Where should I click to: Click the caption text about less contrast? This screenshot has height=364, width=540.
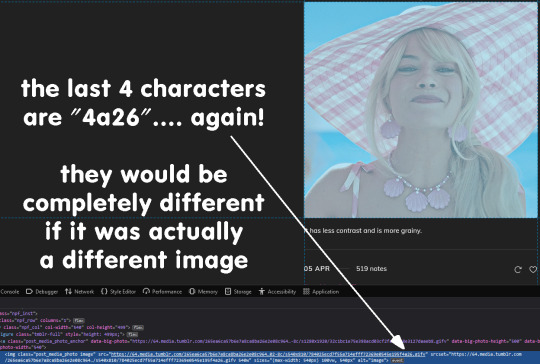[364, 231]
